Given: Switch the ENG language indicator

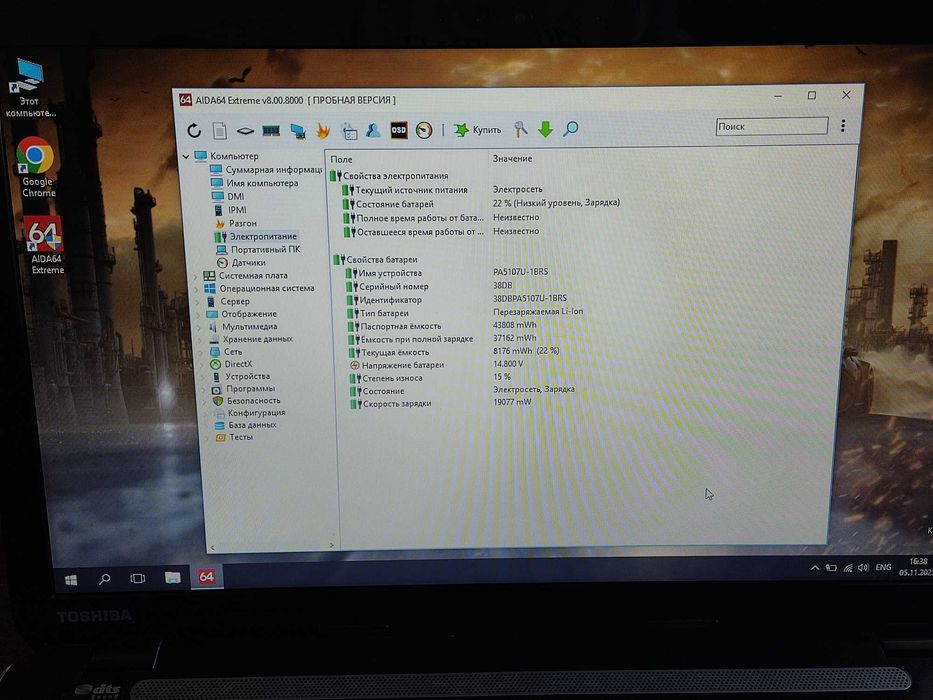Looking at the screenshot, I should click(x=884, y=567).
